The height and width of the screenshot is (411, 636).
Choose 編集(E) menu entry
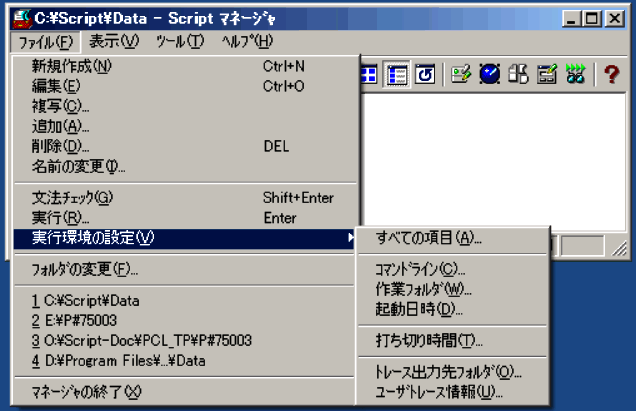pyautogui.click(x=185, y=86)
